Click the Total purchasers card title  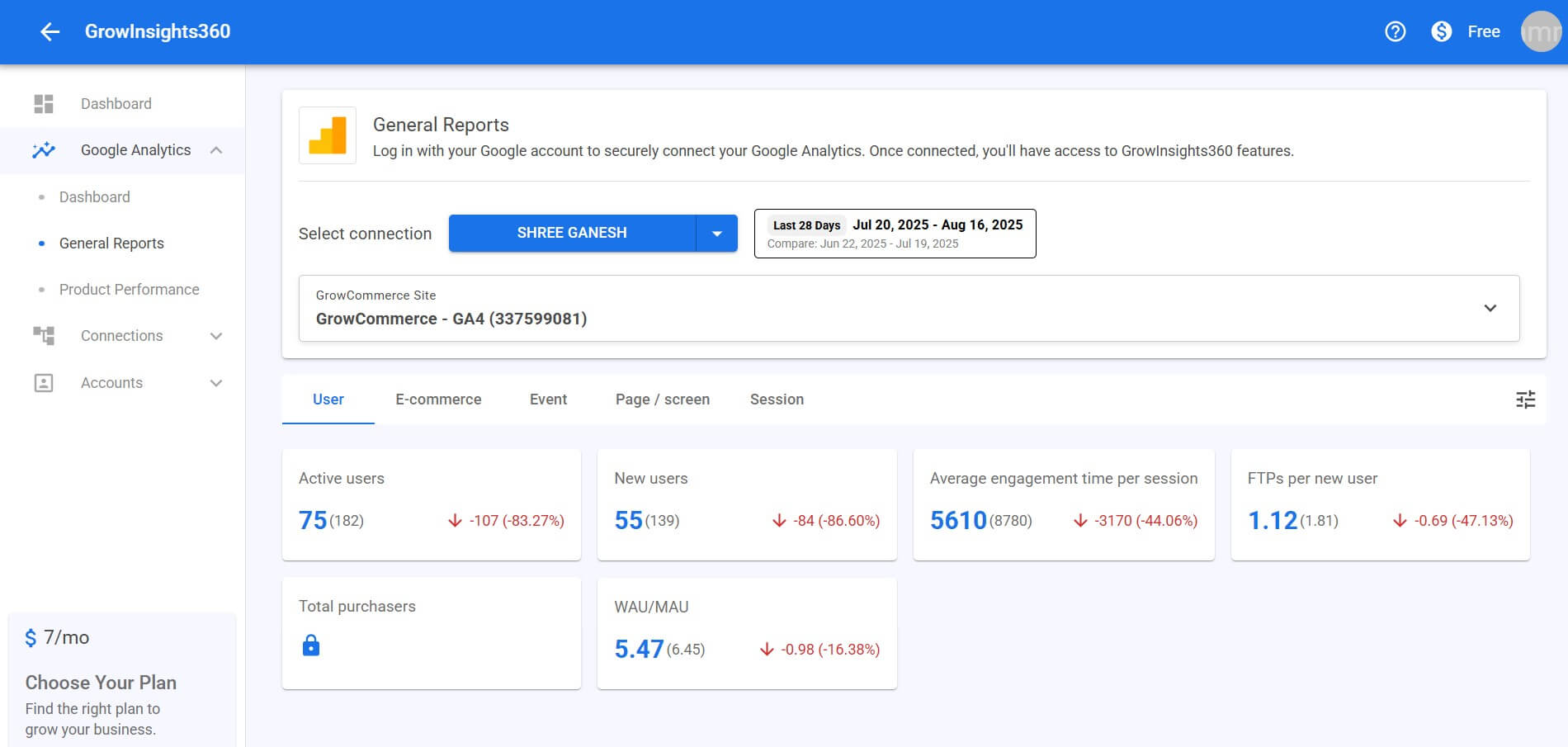coord(357,607)
